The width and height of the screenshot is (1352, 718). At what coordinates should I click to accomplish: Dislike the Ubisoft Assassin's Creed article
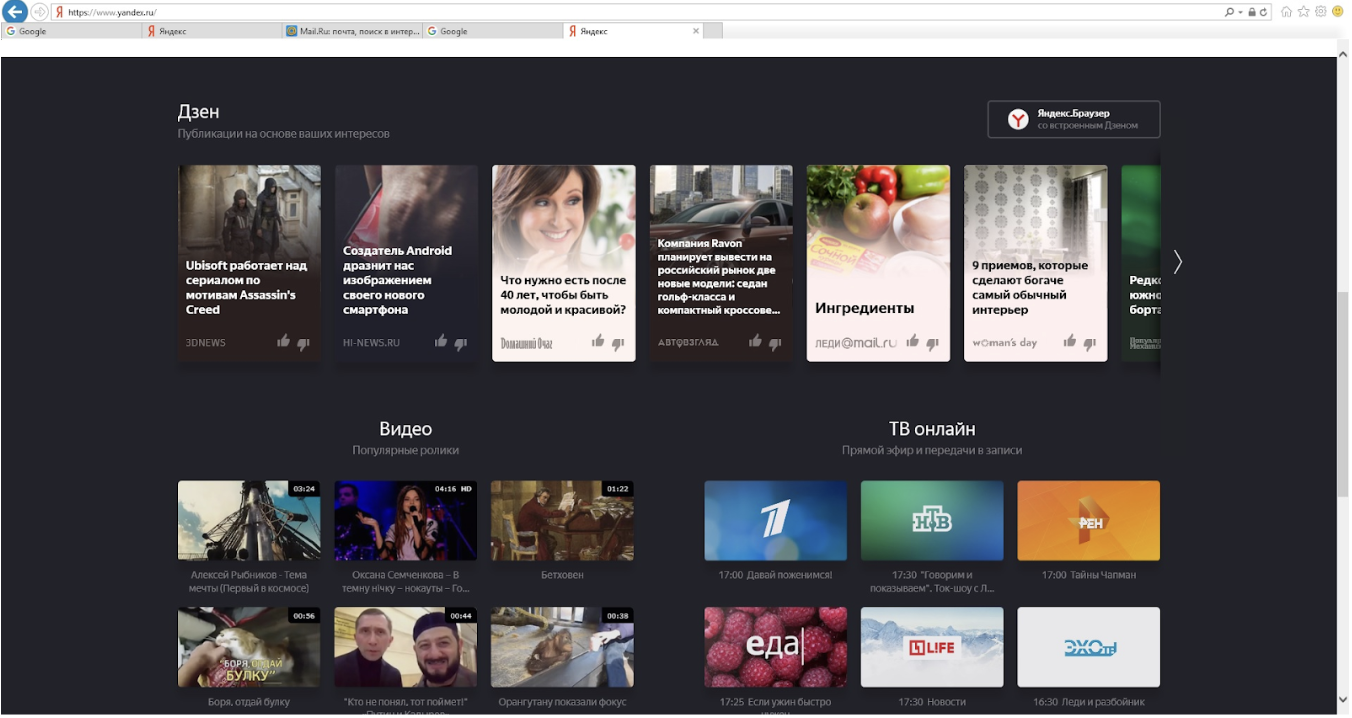pos(303,343)
